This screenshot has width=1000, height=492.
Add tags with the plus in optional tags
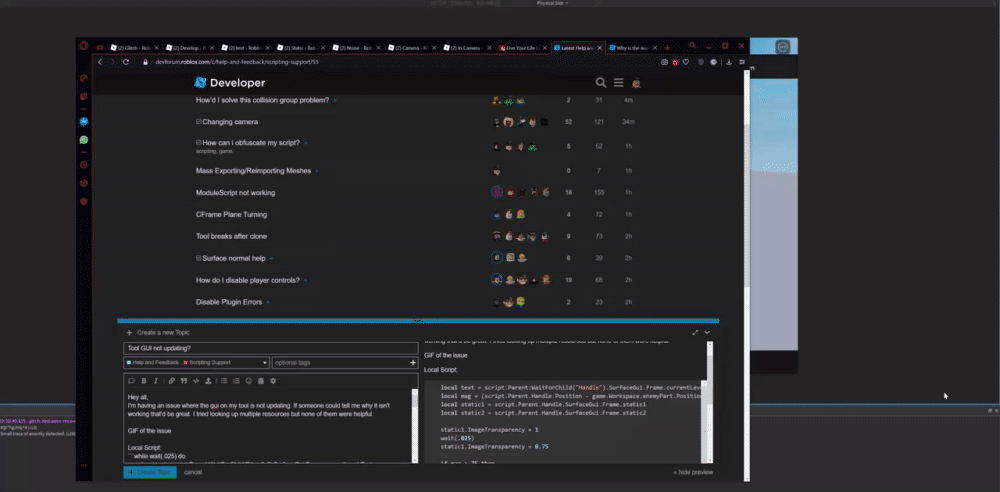413,362
